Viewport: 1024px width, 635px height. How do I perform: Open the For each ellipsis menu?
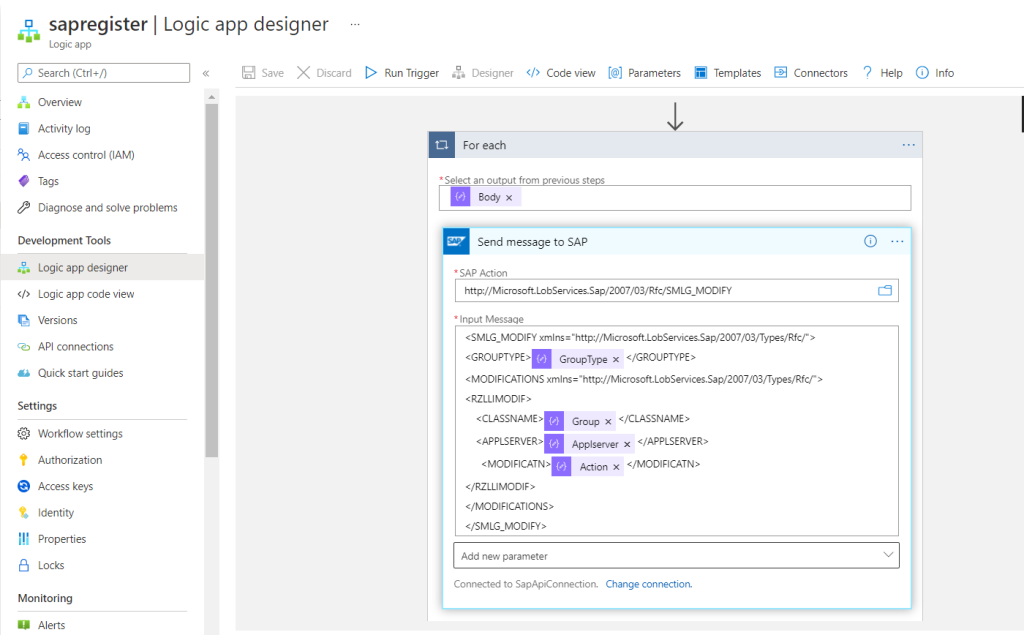908,145
